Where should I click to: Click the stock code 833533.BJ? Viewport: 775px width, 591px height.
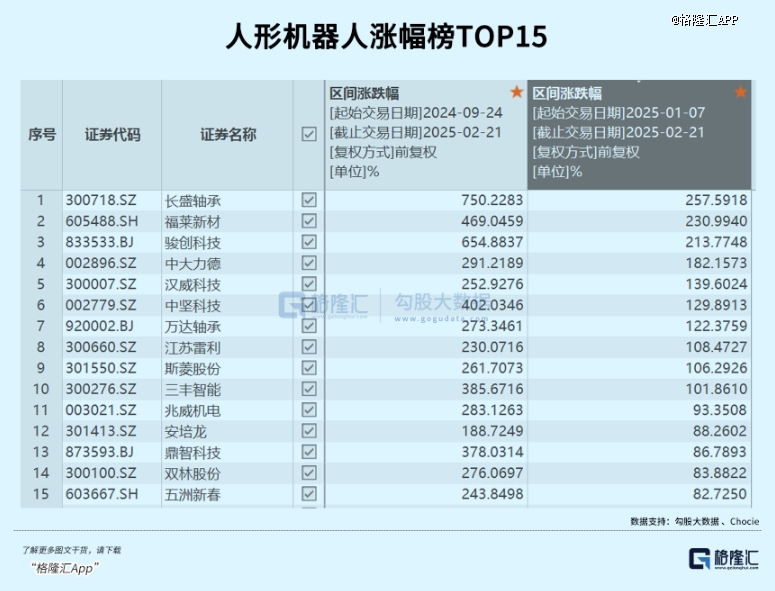(99, 242)
